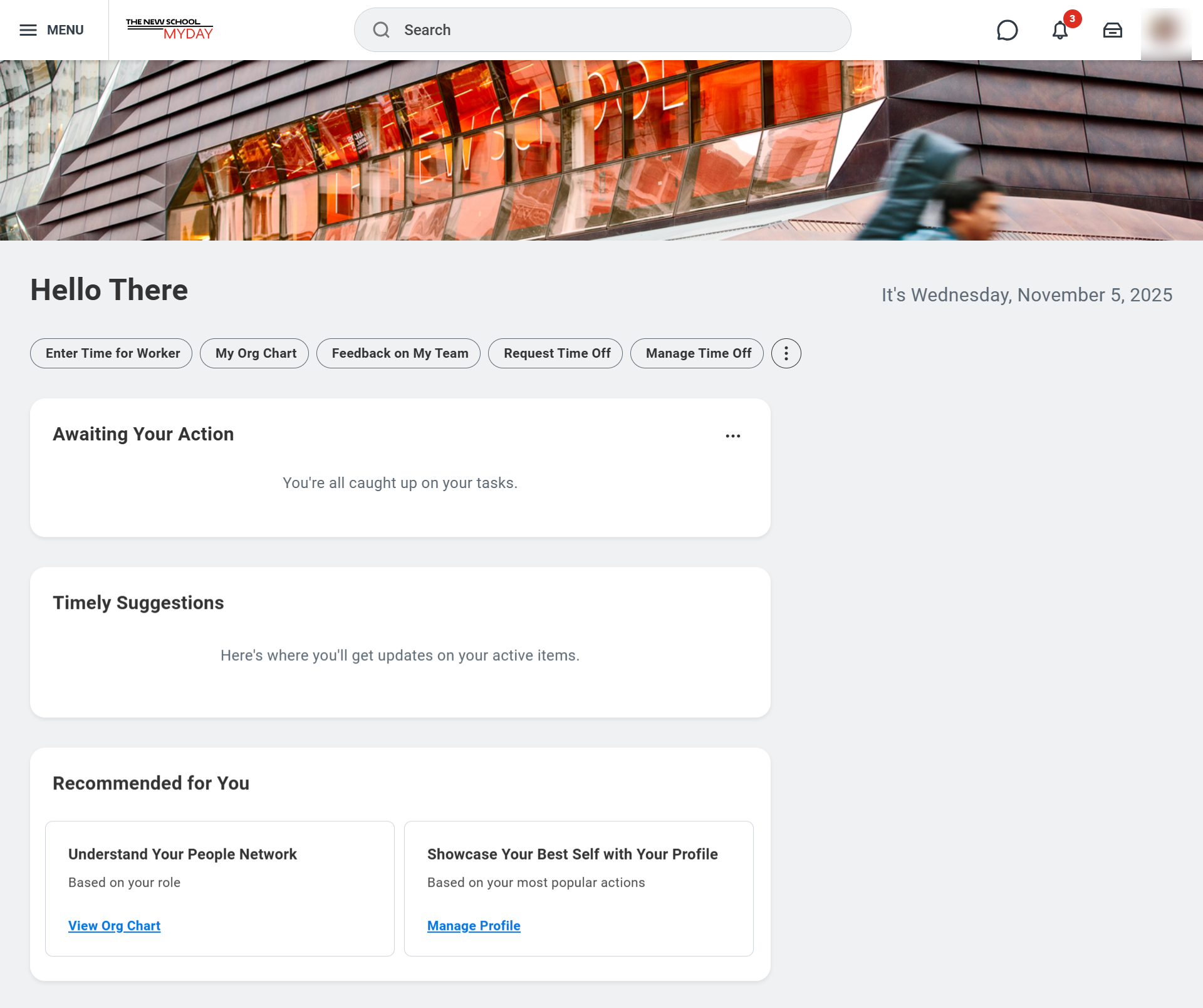Choose Feedback on My Team chip
1203x1008 pixels.
coord(398,353)
